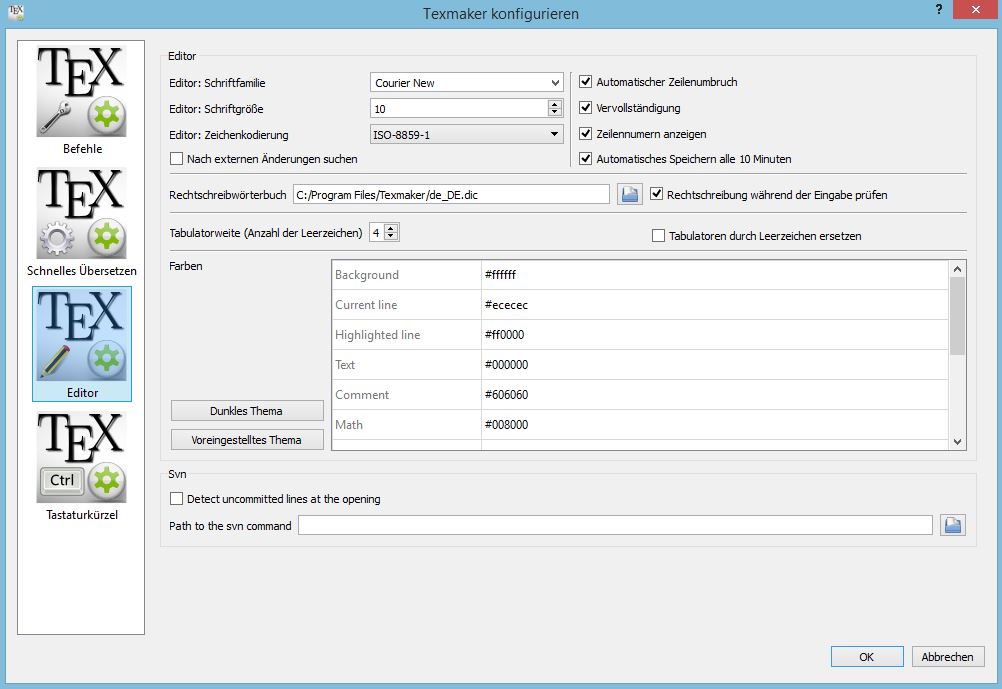
Task: Open the Schriftfamilie Courier New dropdown
Action: click(466, 82)
